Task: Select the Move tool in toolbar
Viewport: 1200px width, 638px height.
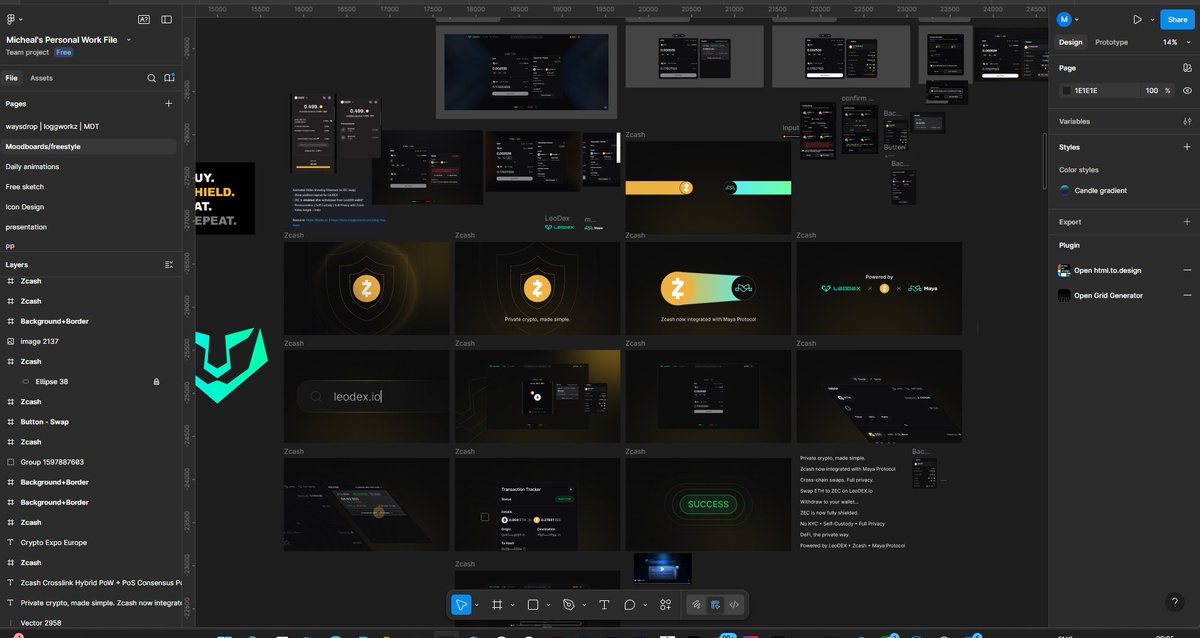Action: [461, 605]
